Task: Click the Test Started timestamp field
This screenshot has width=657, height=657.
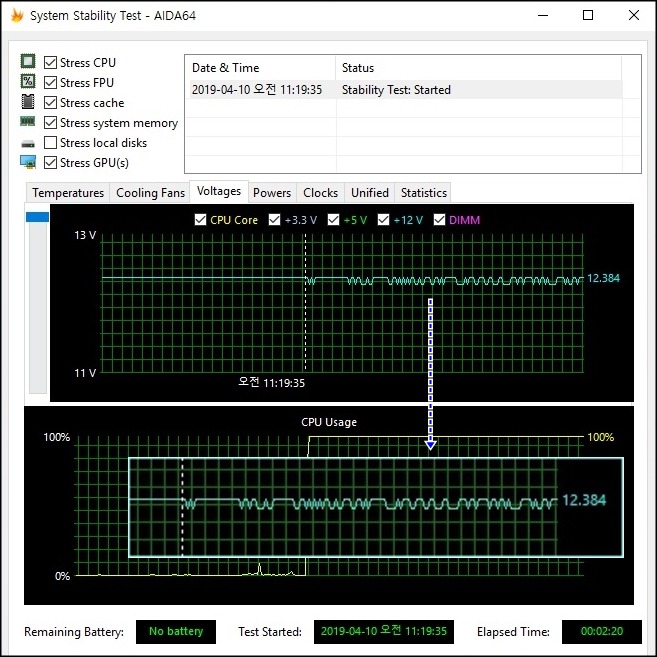Action: point(383,631)
